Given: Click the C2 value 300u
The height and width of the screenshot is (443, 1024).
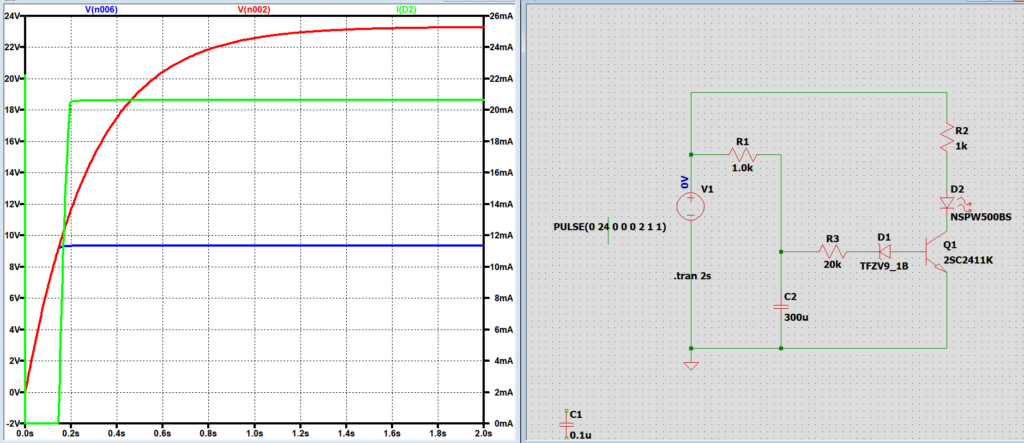Looking at the screenshot, I should 795,318.
